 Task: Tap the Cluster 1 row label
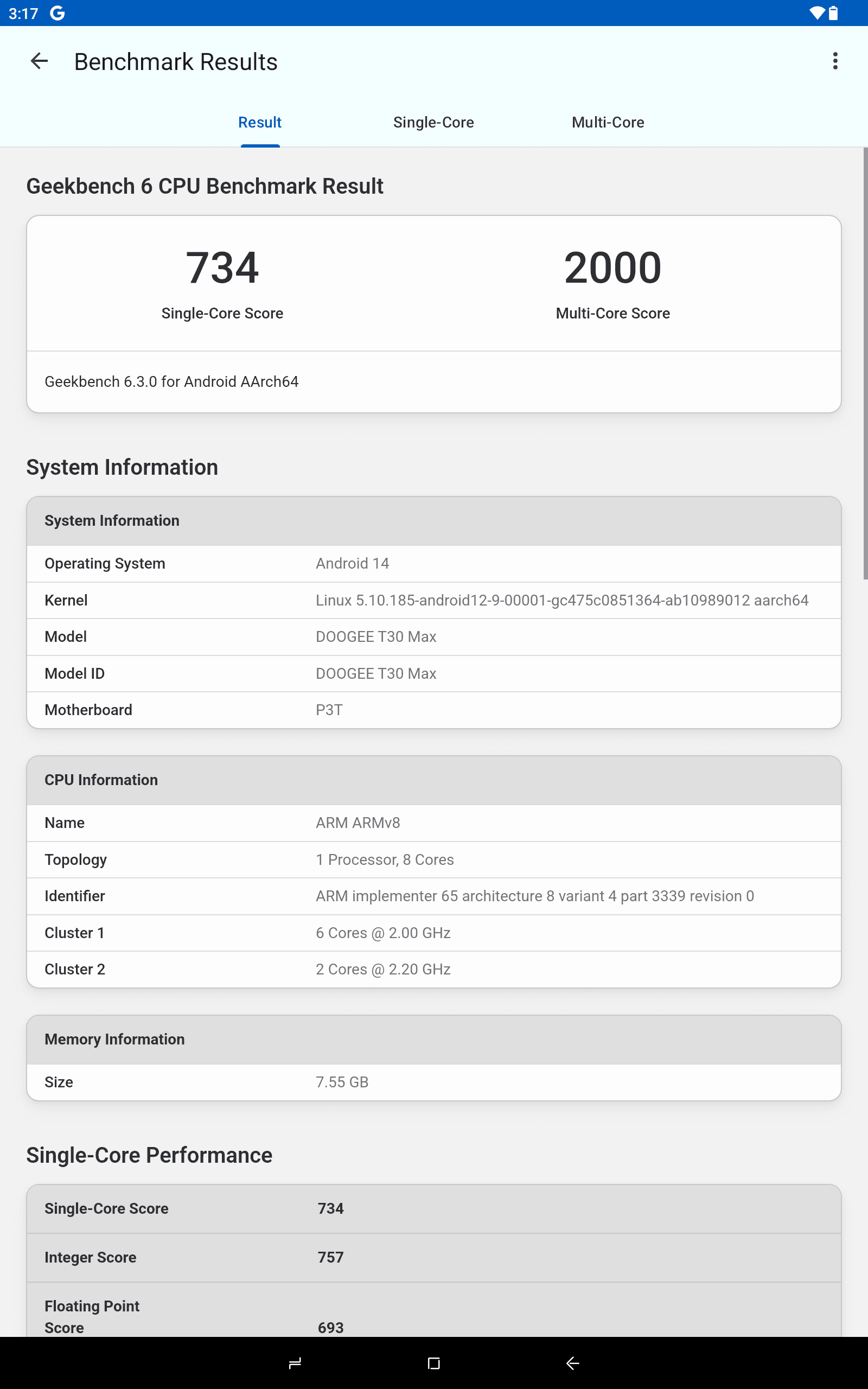click(x=75, y=933)
